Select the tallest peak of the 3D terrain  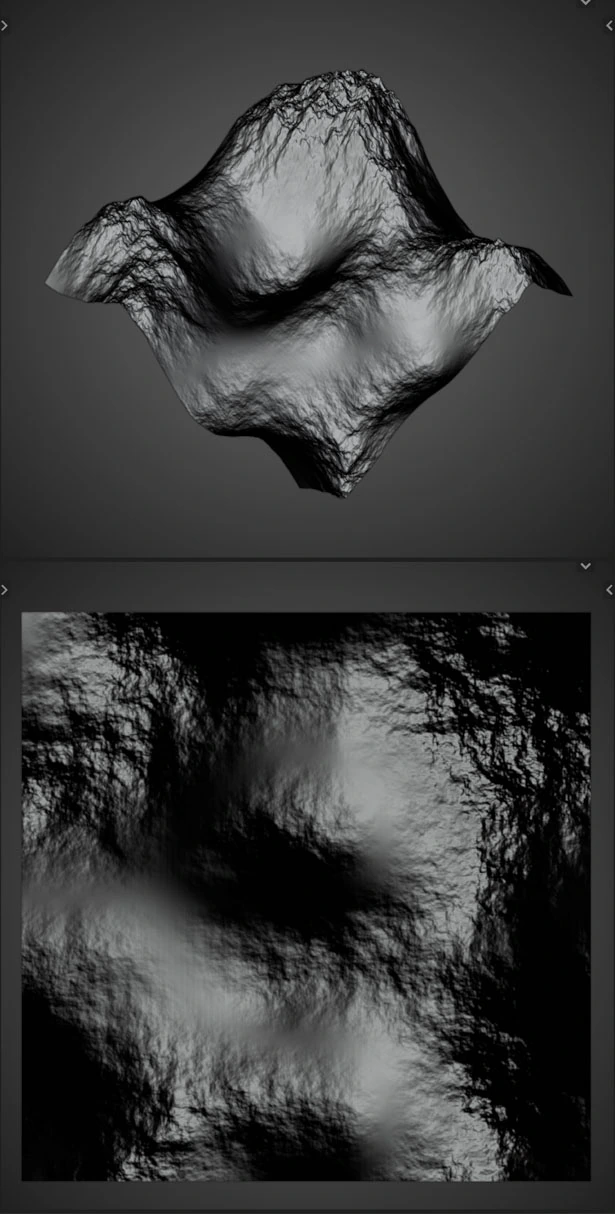[350, 85]
